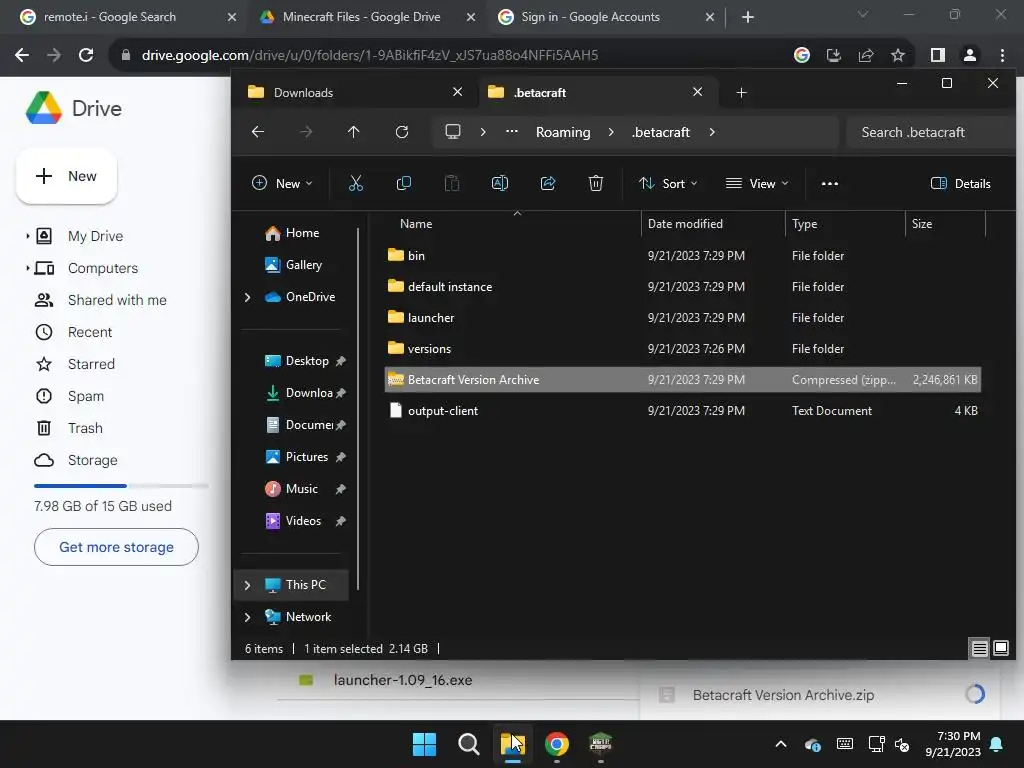This screenshot has width=1024, height=768.
Task: Click Get more storage button
Action: 116,547
